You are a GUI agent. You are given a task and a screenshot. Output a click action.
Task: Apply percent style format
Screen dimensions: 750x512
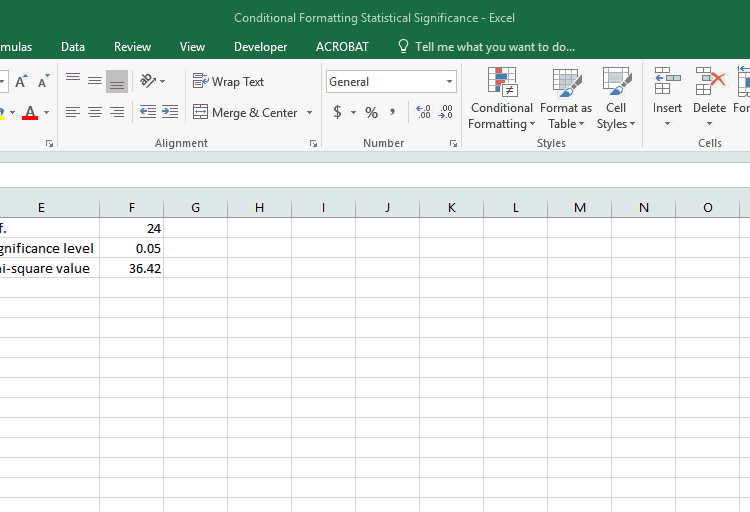coord(371,113)
